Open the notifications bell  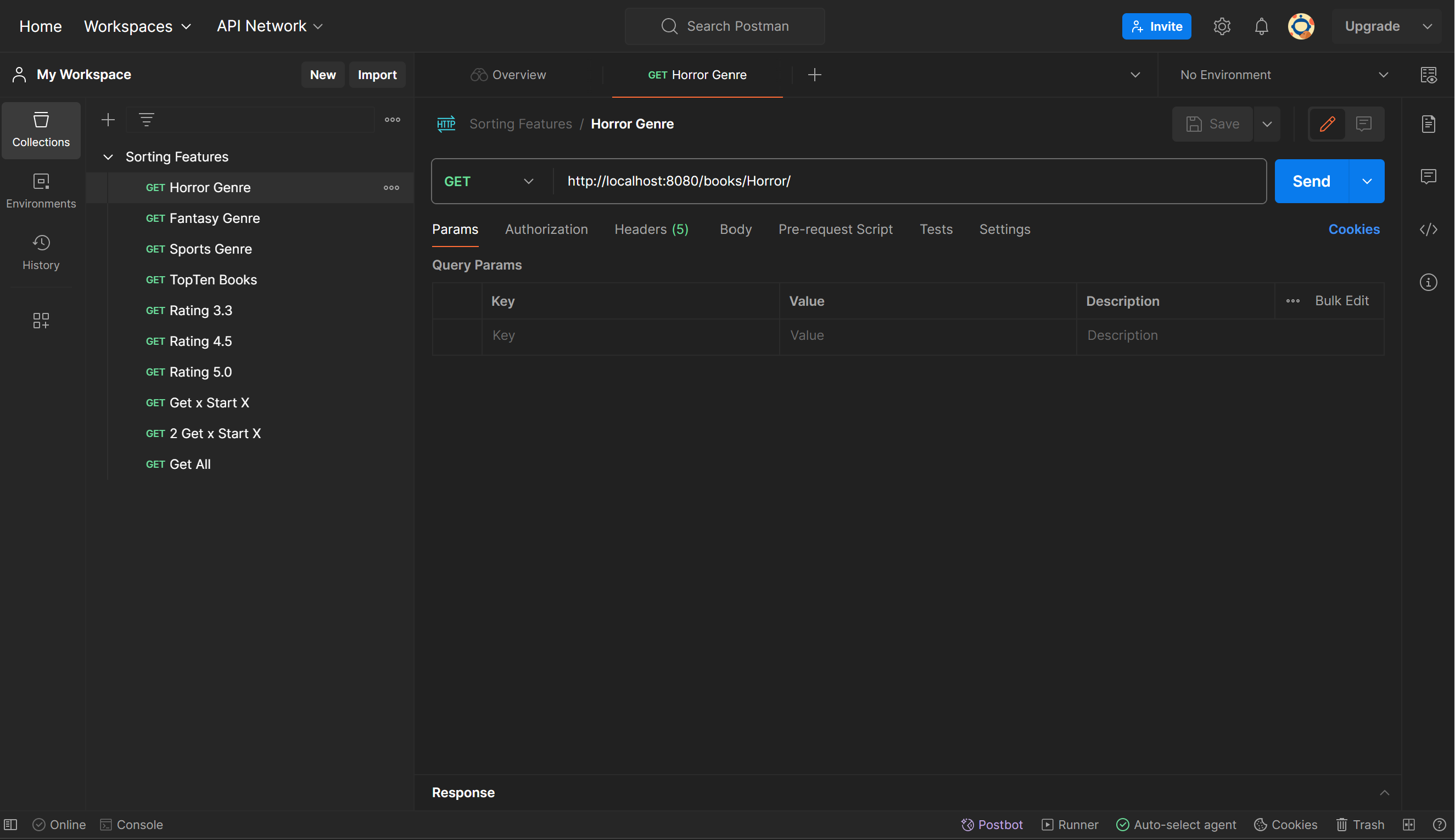coord(1262,26)
